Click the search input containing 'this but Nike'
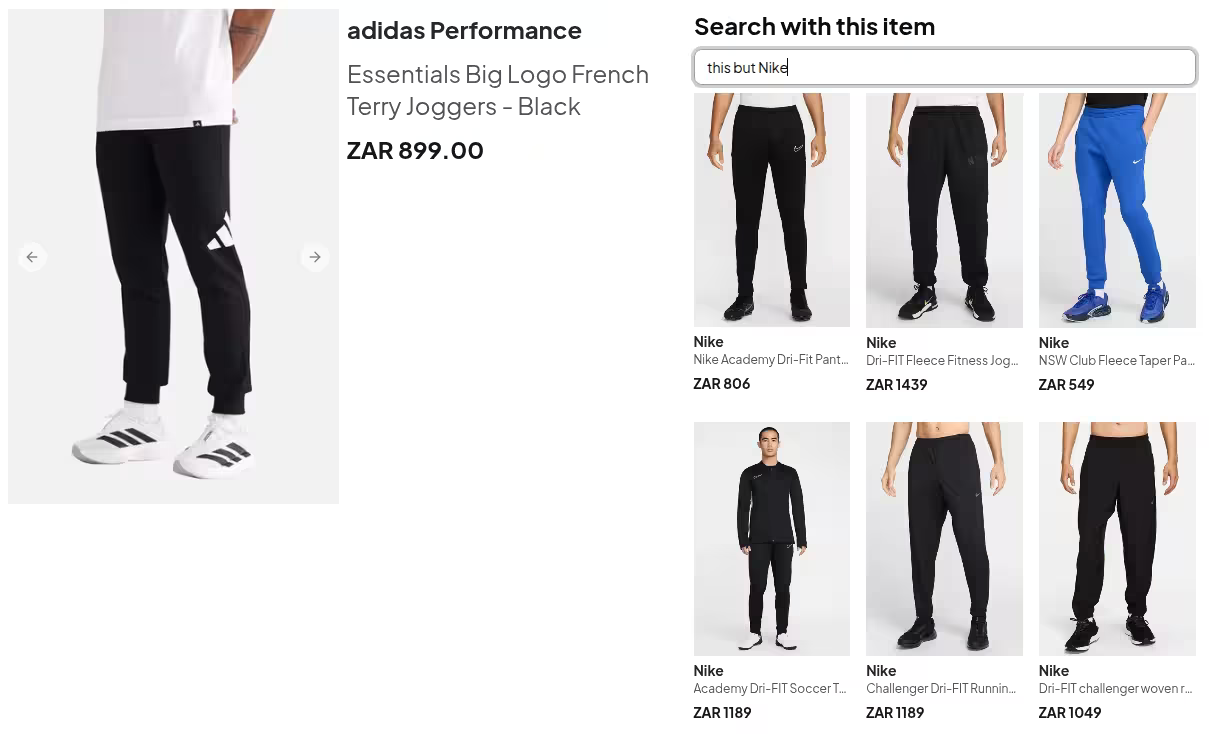 point(945,67)
